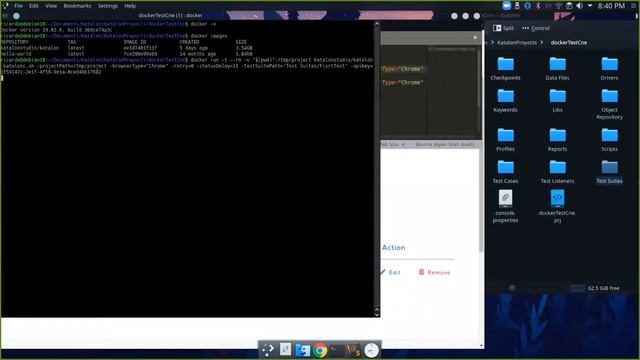Click the 8:40 PM clock
Viewport: 640px width, 360px height.
point(611,6)
